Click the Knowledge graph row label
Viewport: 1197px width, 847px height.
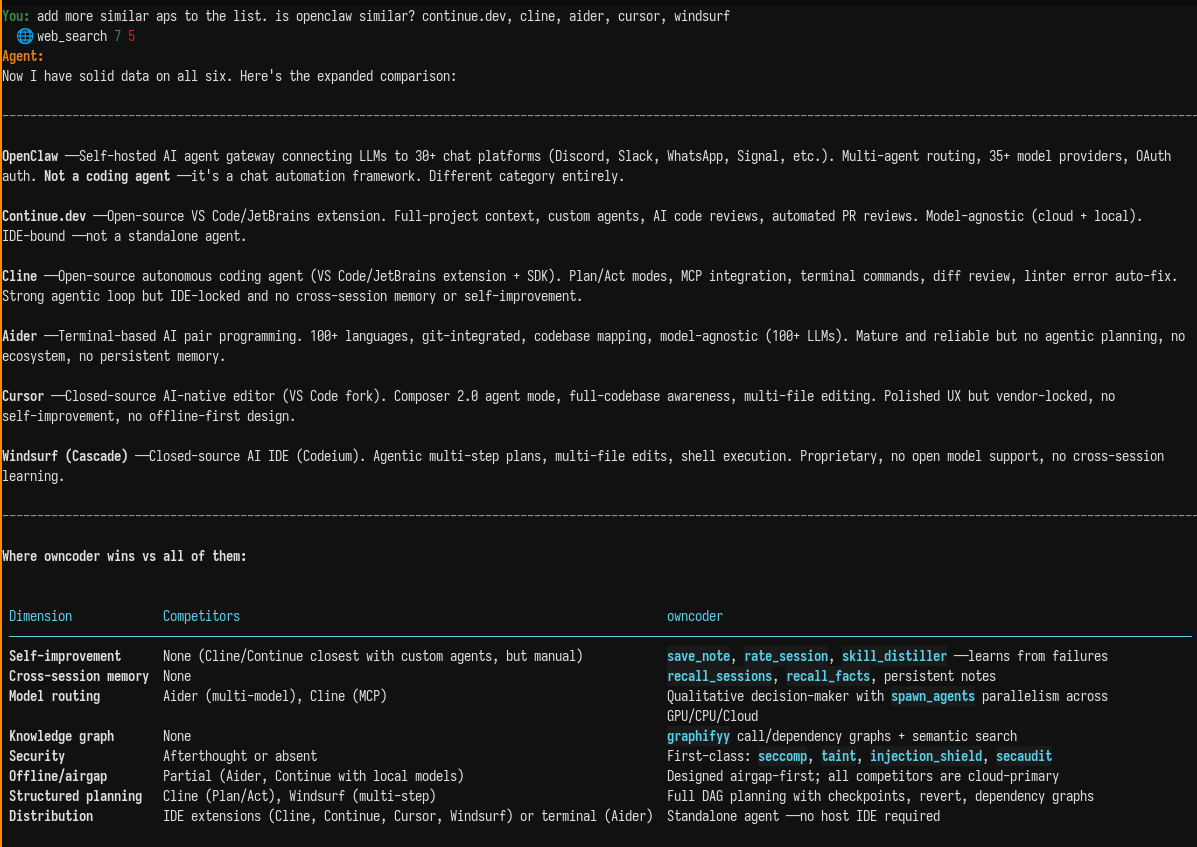(x=61, y=736)
